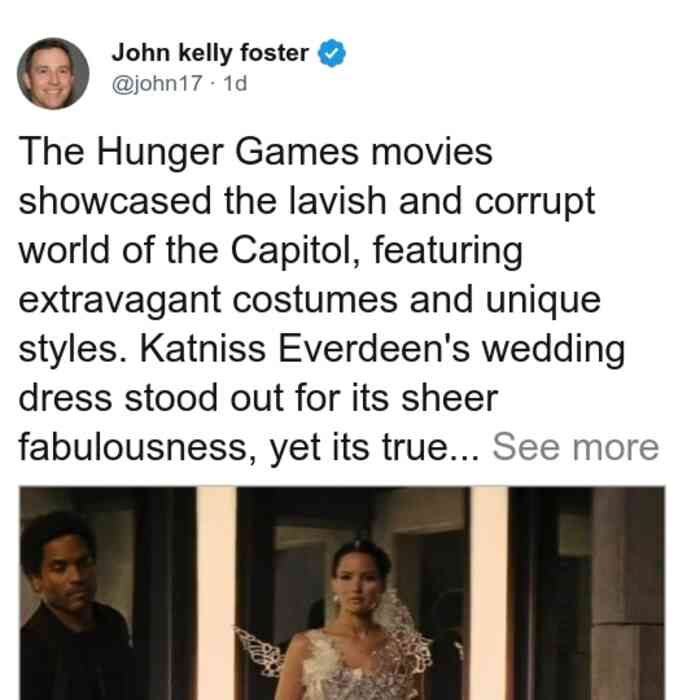Screen dimensions: 700x700
Task: Click the text 'The Hunger Games movies'
Action: click(256, 152)
